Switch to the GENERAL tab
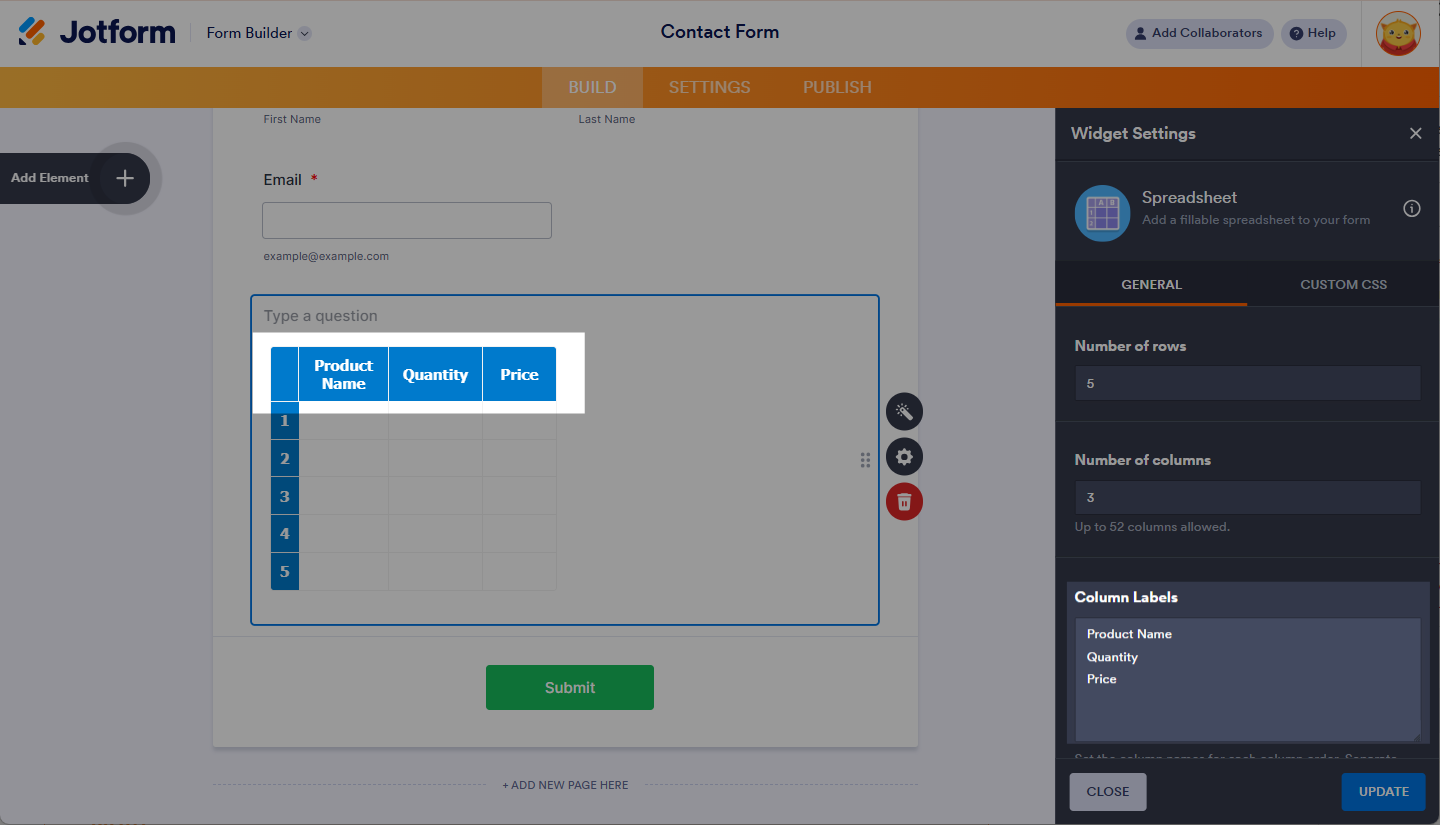This screenshot has width=1440, height=825. click(1151, 285)
